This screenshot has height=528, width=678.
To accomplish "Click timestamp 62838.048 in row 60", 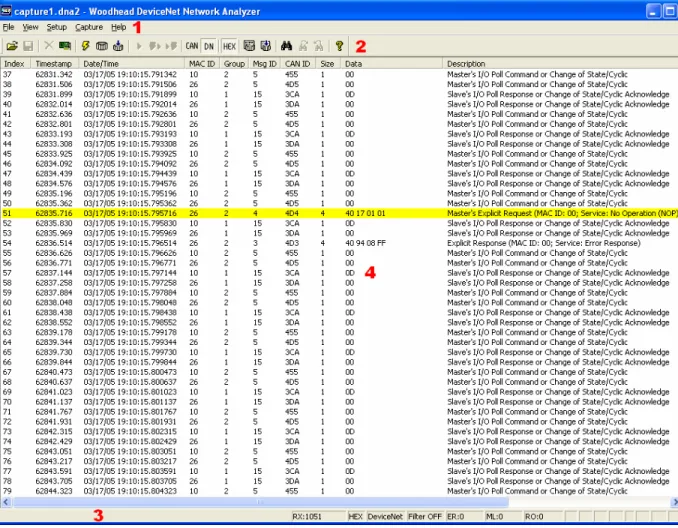I will [x=54, y=303].
